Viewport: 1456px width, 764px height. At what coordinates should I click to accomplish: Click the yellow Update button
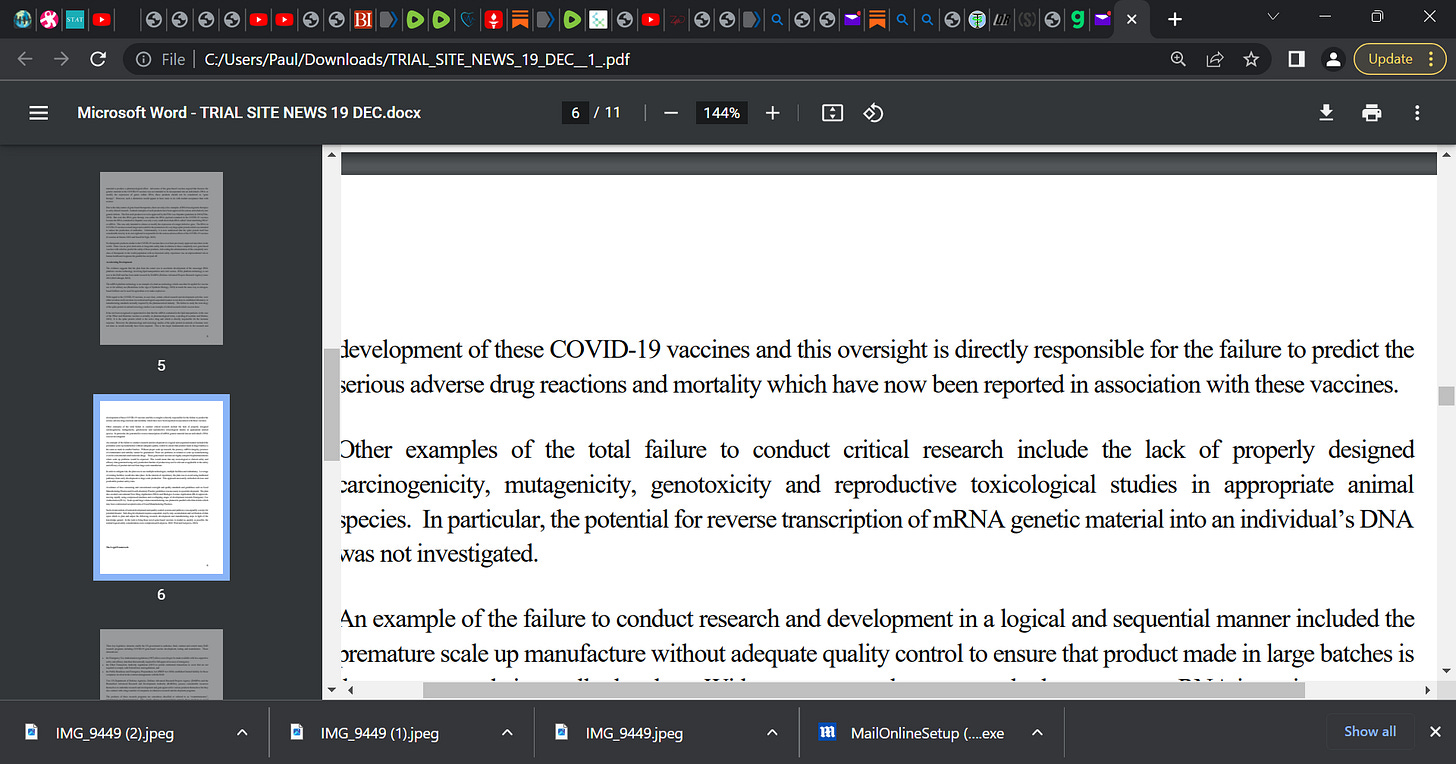[x=1391, y=59]
